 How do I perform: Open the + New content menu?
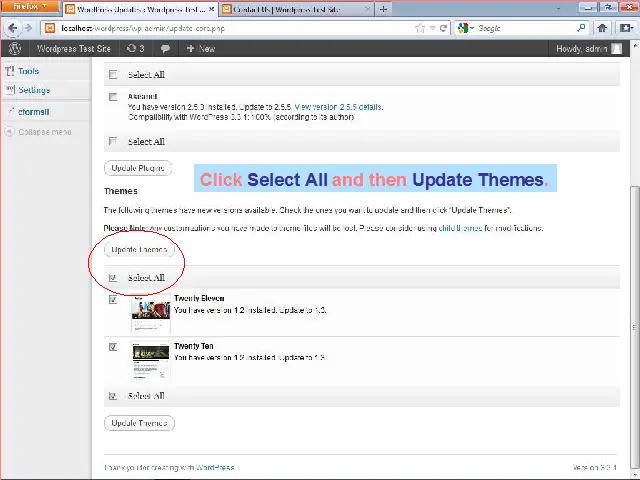pyautogui.click(x=201, y=48)
